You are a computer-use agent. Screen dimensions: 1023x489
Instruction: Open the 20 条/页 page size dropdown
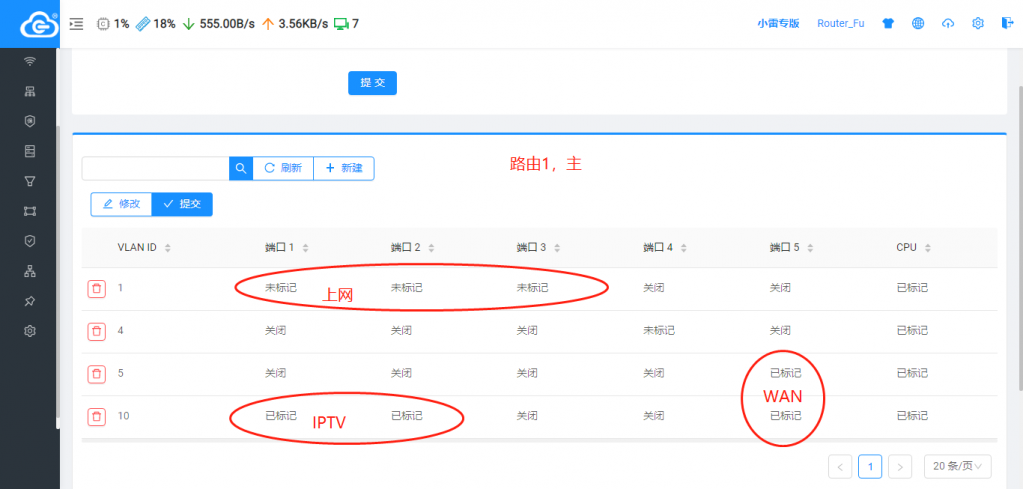[958, 466]
